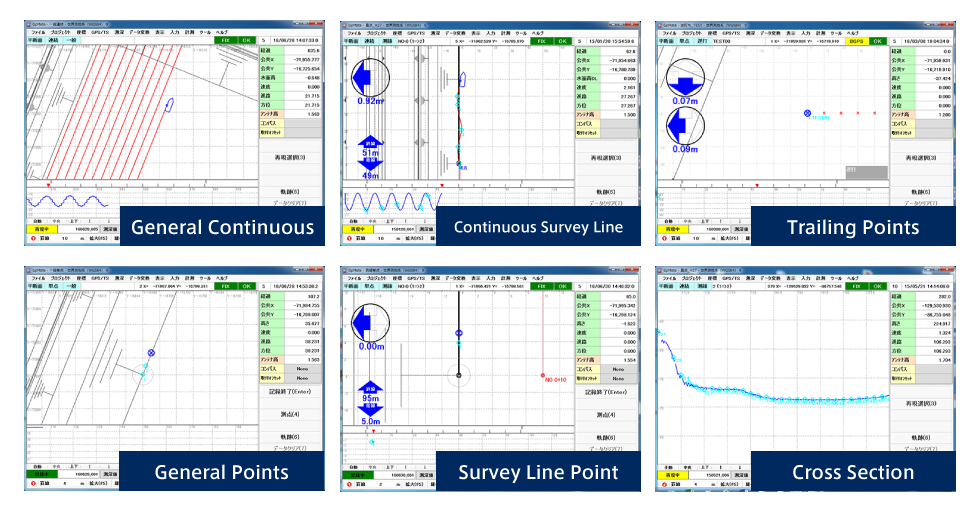Click boat icon in Continuous Survey Line window

[x=463, y=79]
